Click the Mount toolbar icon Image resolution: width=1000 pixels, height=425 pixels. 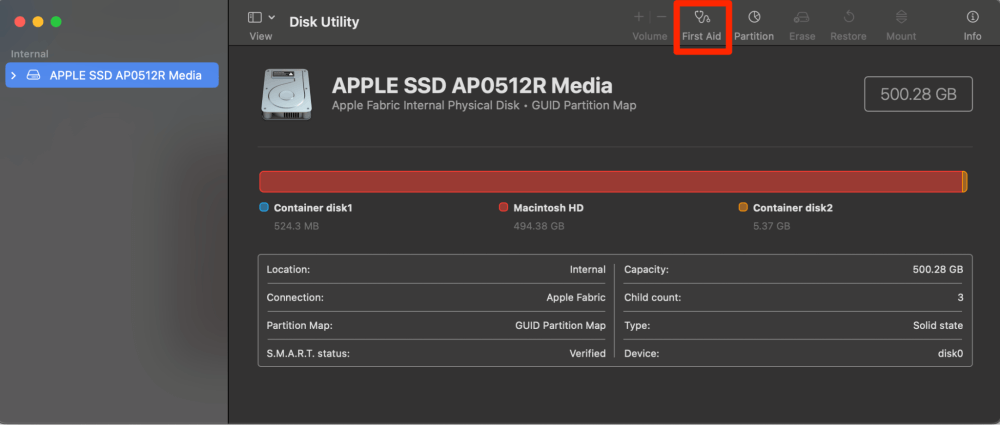900,25
